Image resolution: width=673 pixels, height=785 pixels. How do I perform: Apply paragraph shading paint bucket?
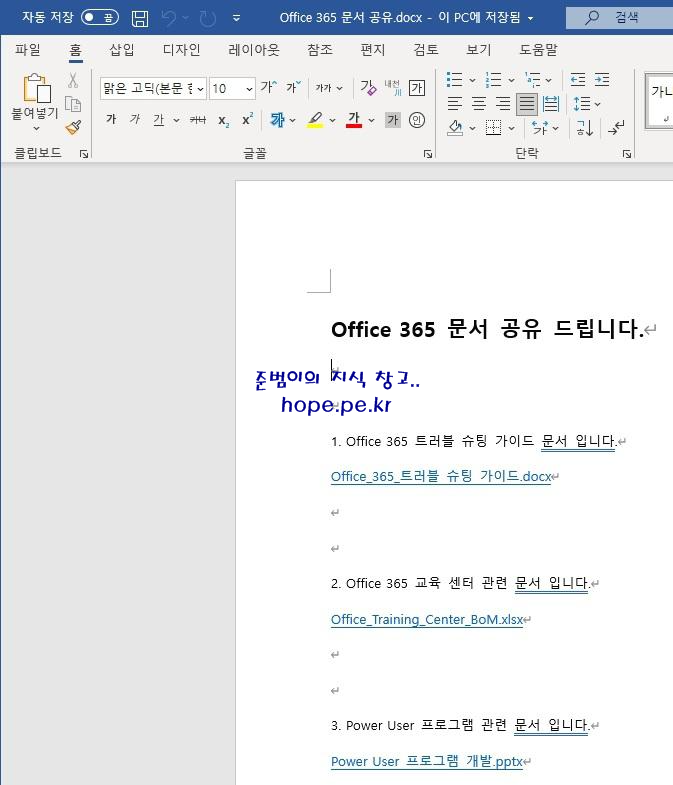point(455,128)
